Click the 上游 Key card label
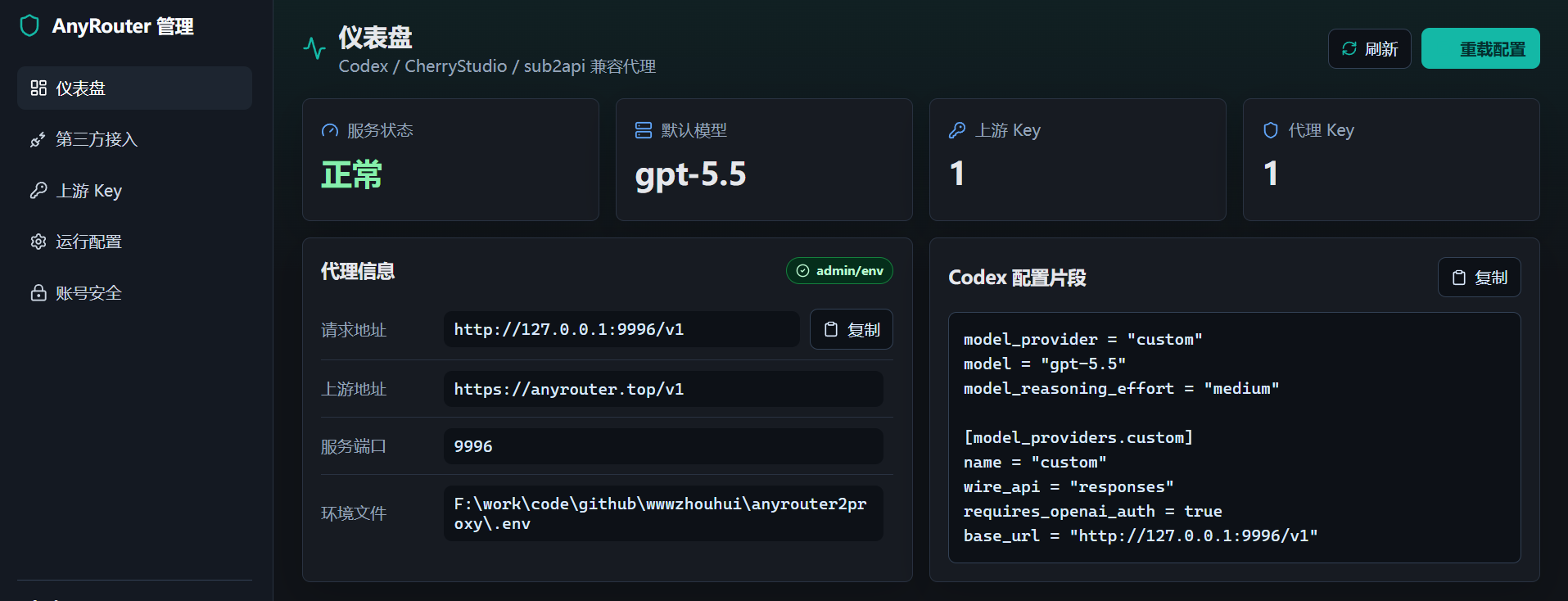The image size is (1568, 601). coord(1008,130)
